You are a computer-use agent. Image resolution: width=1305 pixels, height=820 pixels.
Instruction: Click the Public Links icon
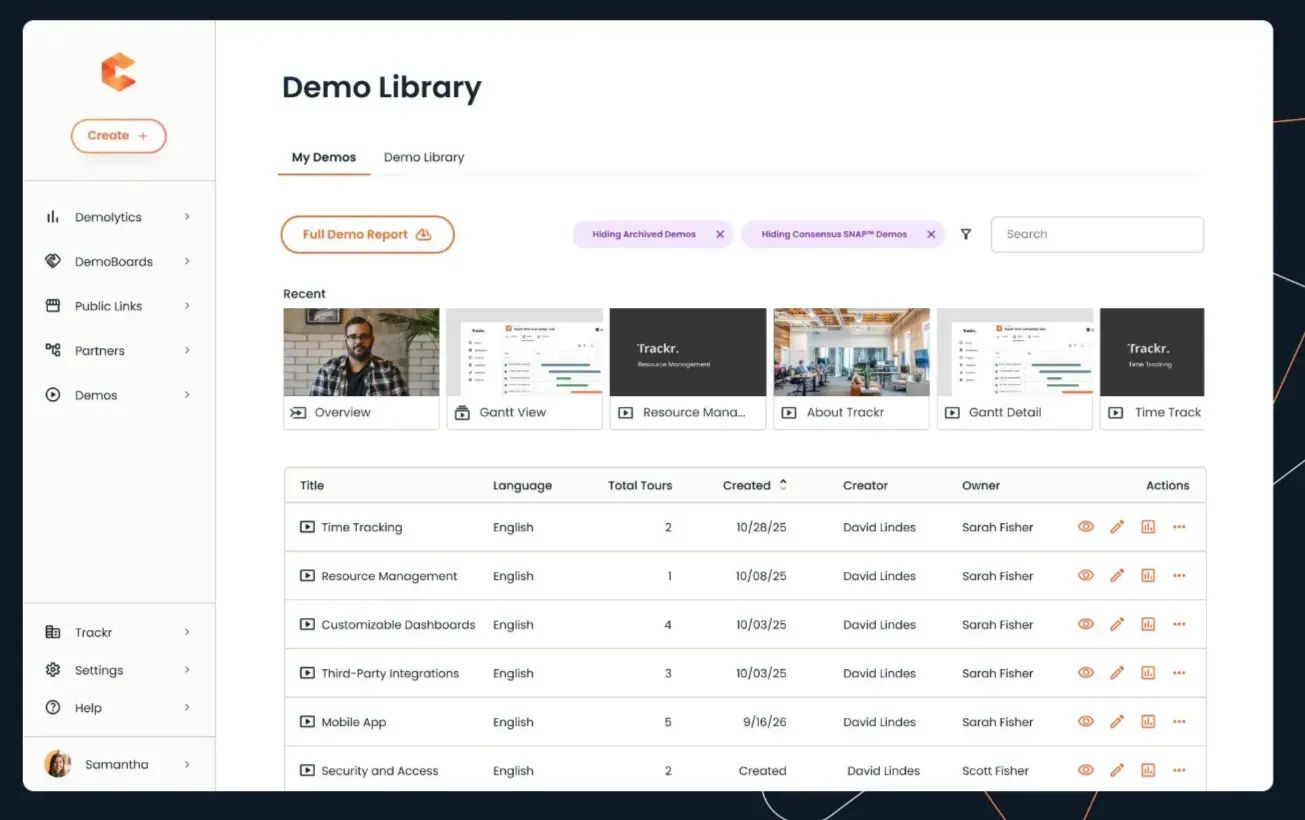(x=53, y=306)
